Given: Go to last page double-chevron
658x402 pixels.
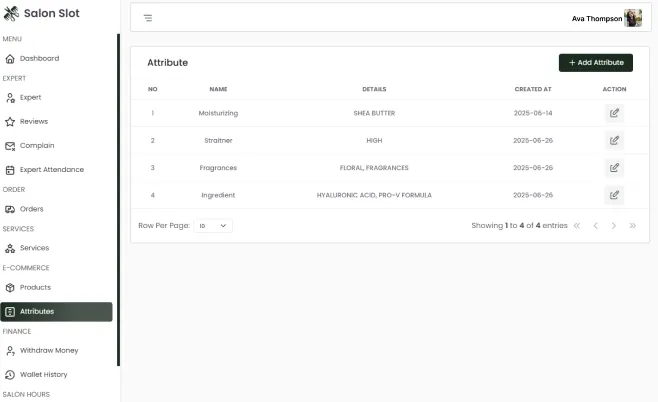Looking at the screenshot, I should coord(632,226).
